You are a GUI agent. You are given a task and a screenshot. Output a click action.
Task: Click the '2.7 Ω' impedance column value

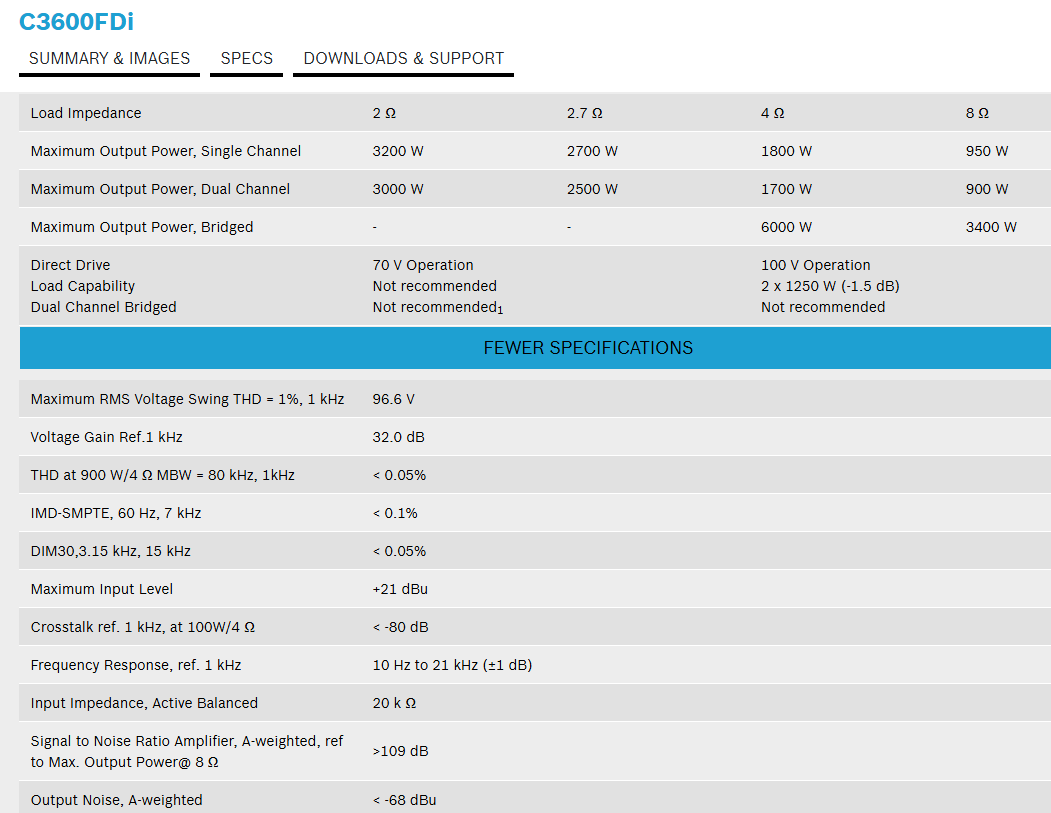[584, 113]
